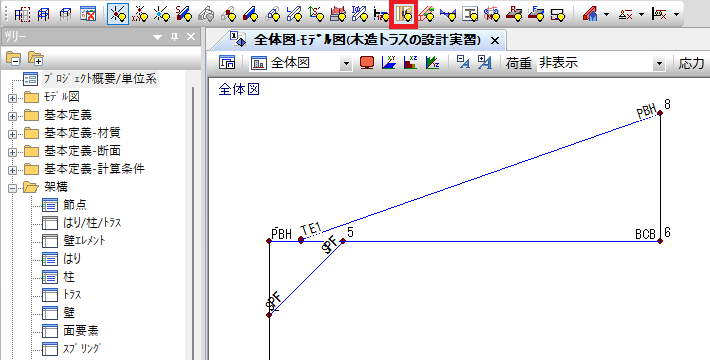710x360 pixels.
Task: Click the frame with dotted selection icon
Action: [22, 14]
